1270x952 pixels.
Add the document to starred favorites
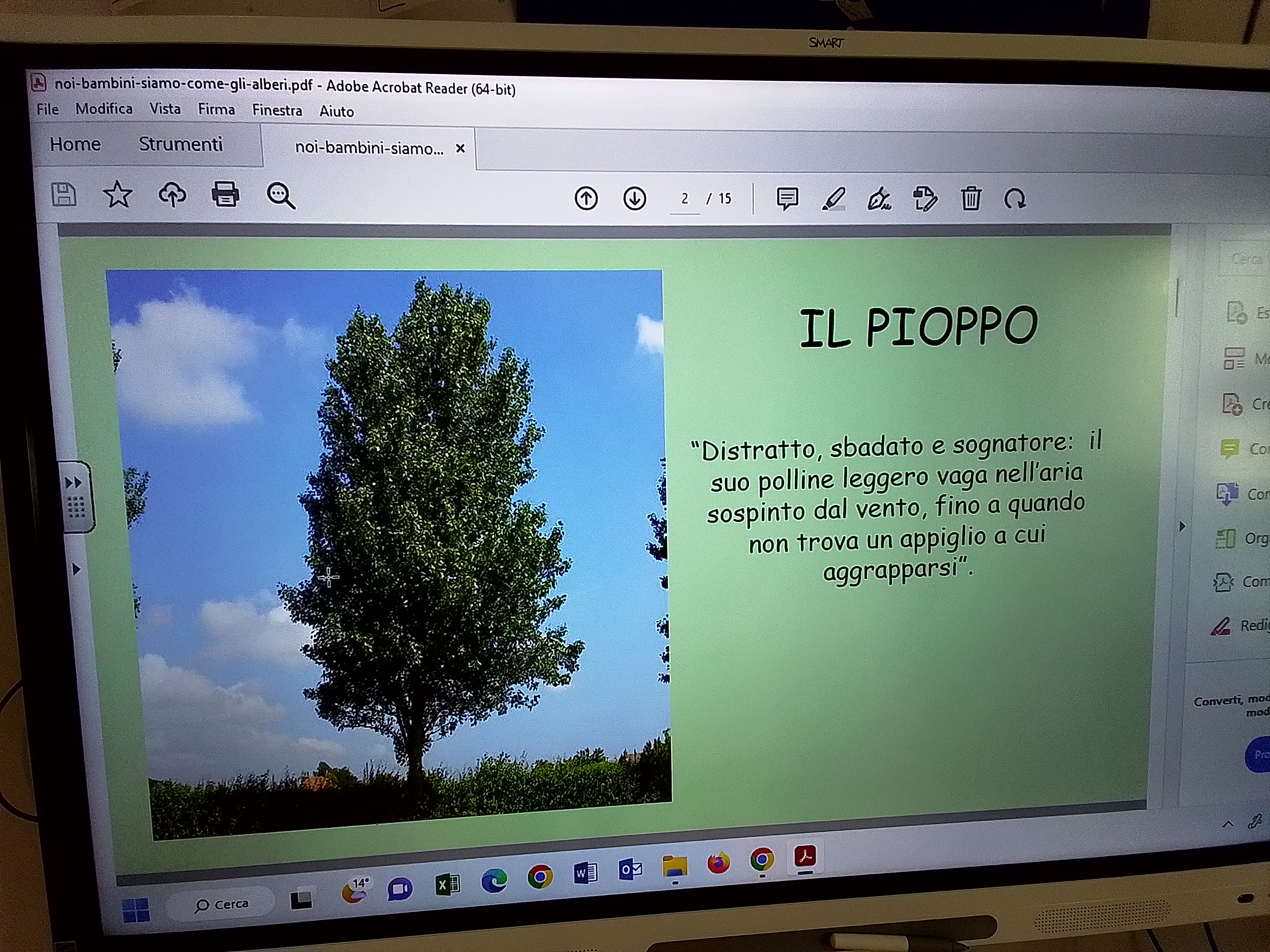[x=117, y=194]
